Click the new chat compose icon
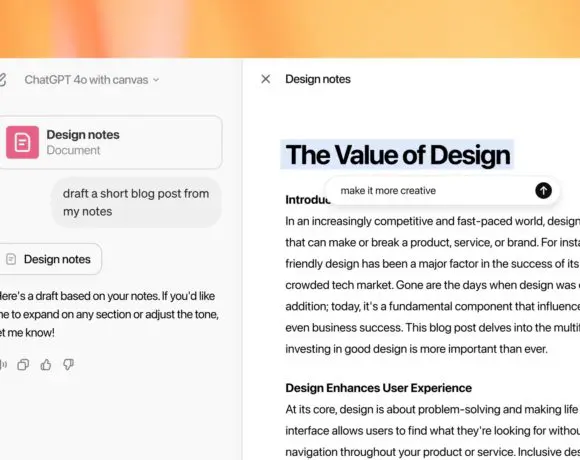 coord(2,80)
